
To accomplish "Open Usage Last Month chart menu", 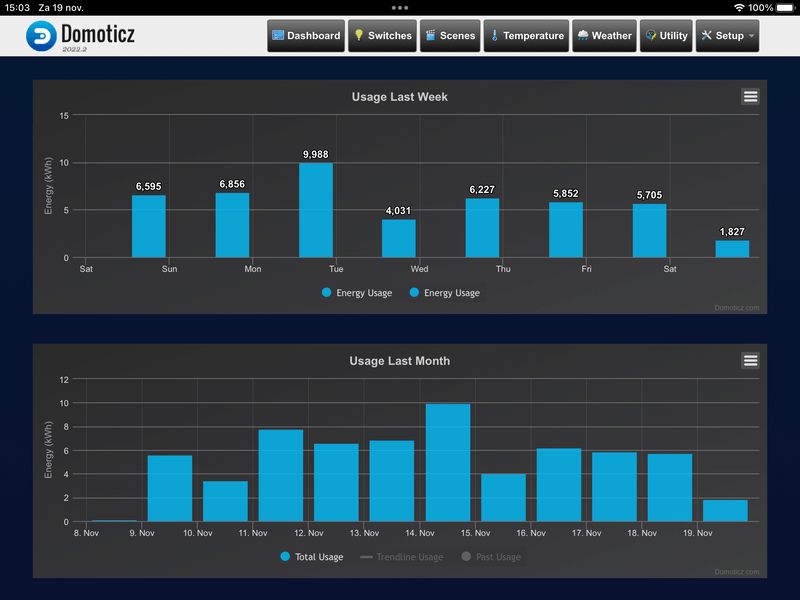I will [750, 361].
